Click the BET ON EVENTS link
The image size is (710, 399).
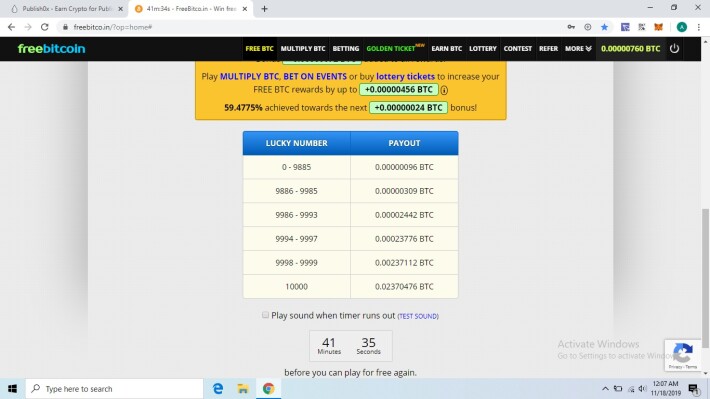tap(315, 77)
